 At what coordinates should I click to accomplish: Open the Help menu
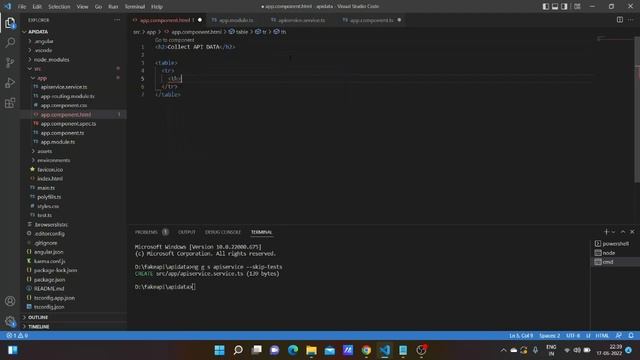157,7
